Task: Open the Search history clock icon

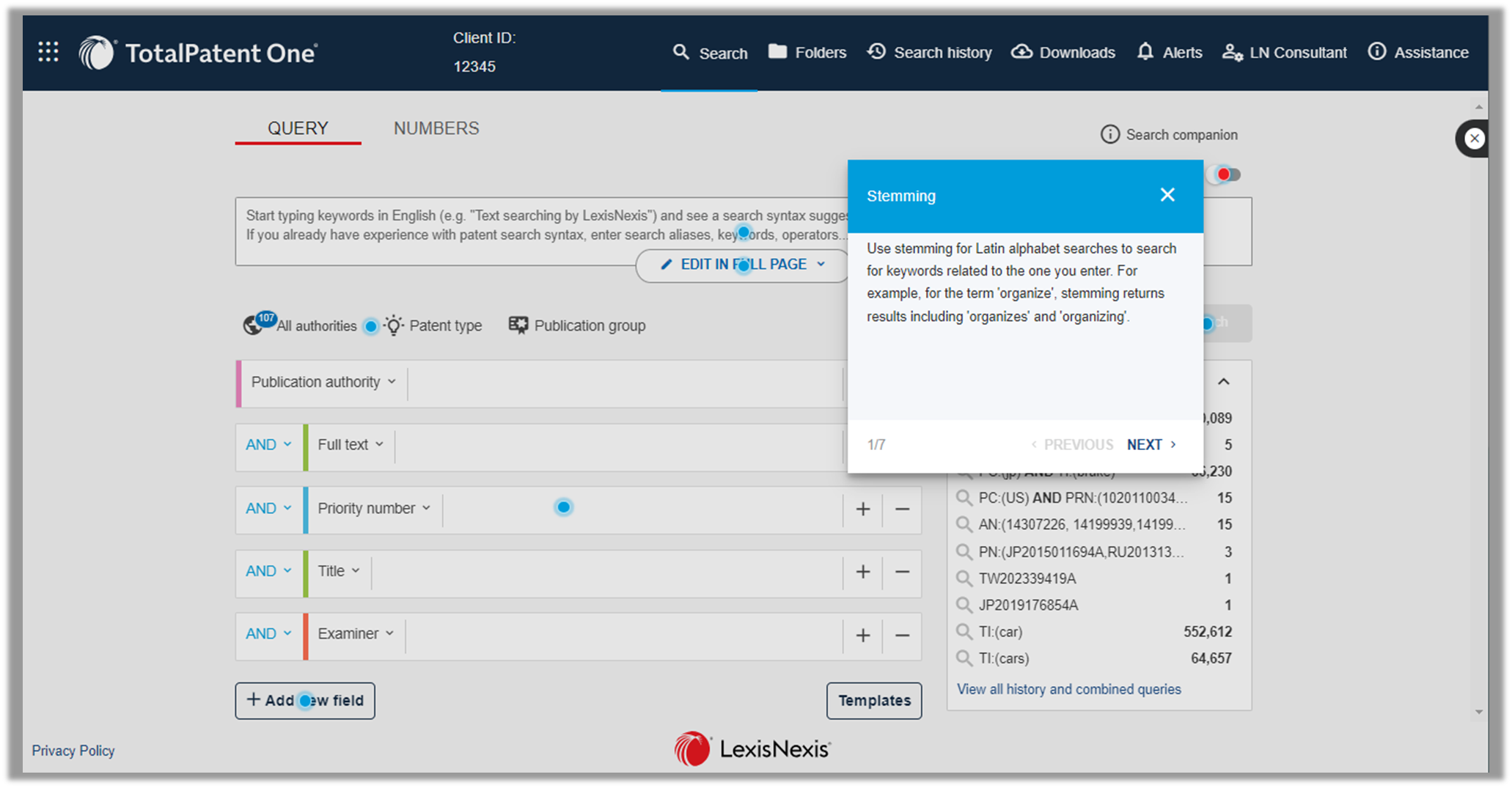Action: [x=877, y=51]
